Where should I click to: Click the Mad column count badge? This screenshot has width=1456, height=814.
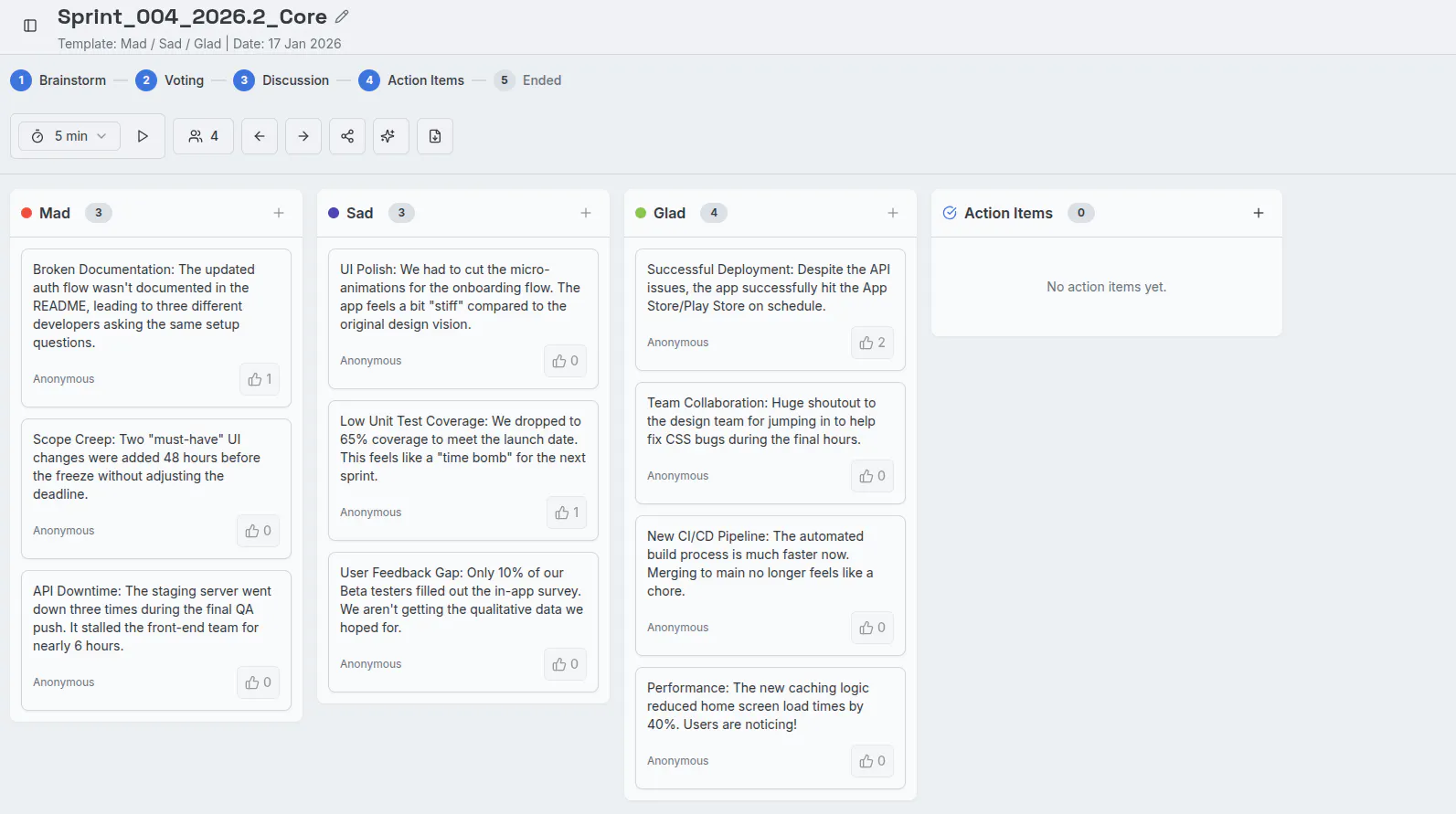click(x=99, y=213)
